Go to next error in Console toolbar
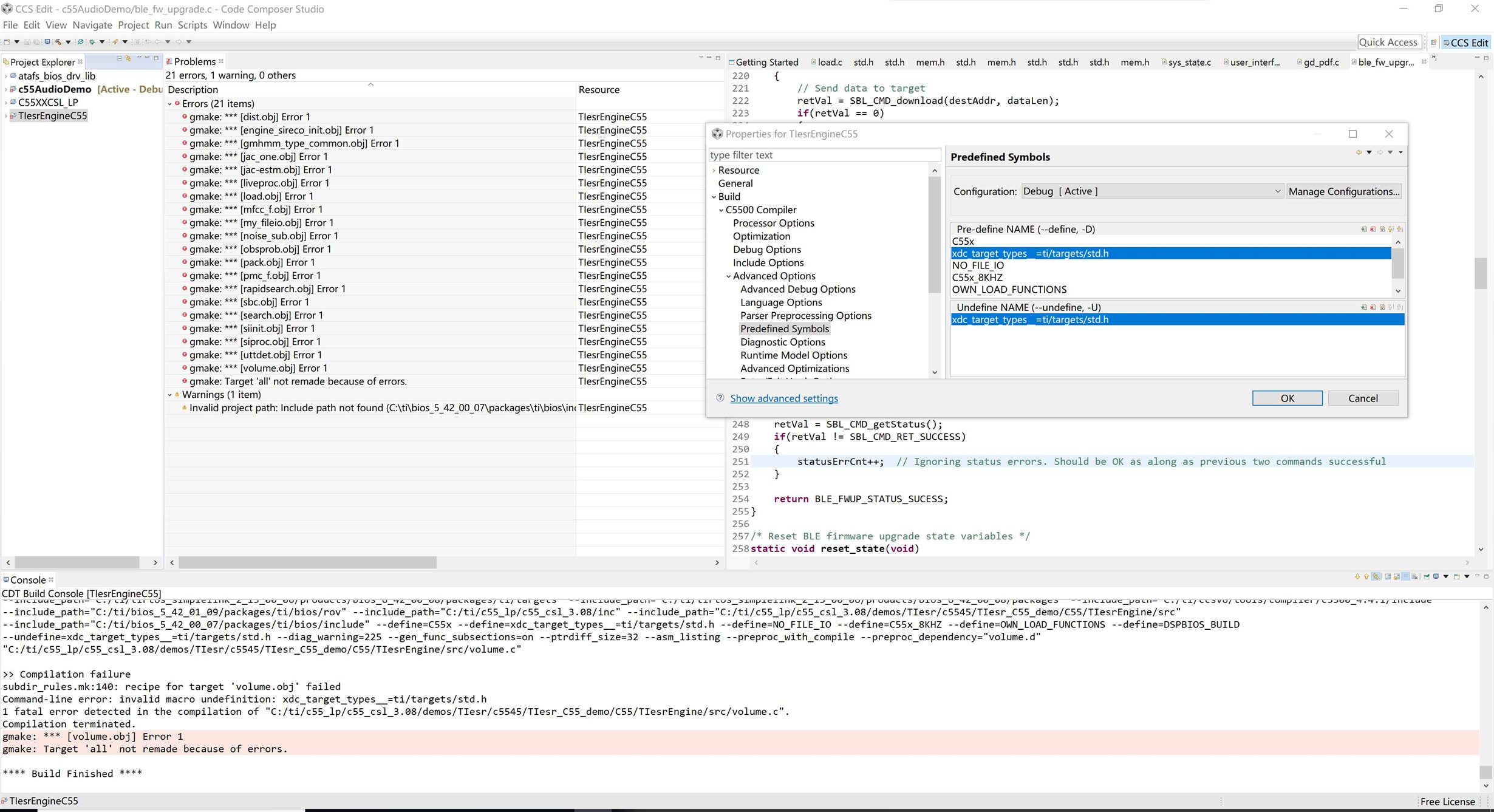This screenshot has width=1494, height=812. point(1357,576)
